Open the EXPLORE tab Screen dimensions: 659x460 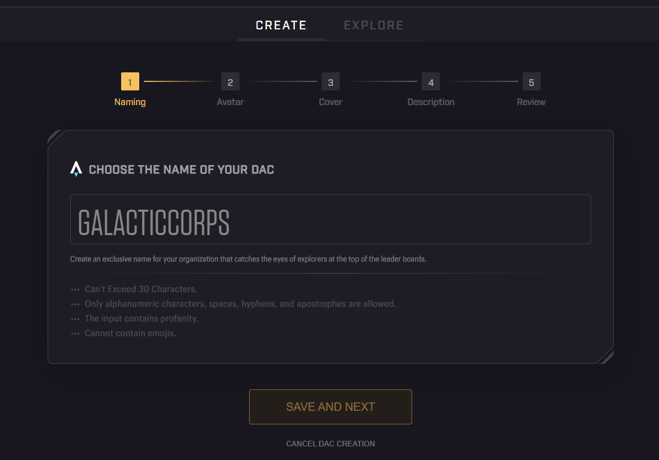(374, 25)
